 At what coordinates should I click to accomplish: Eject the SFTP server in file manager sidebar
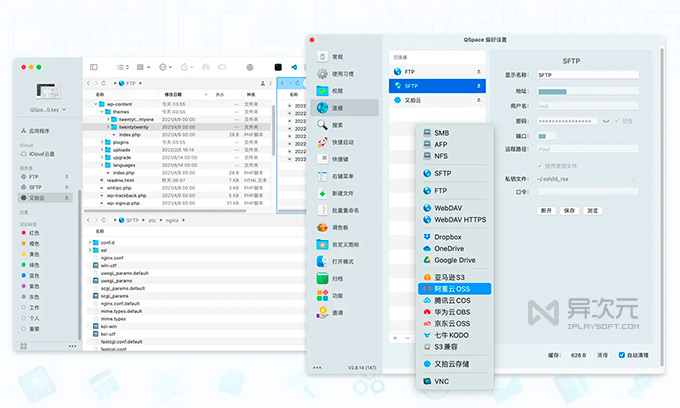coord(67,187)
